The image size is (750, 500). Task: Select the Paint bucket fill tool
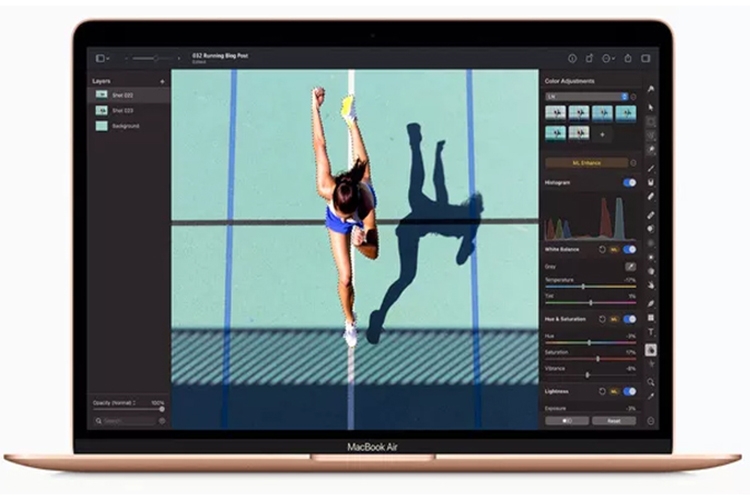pyautogui.click(x=651, y=182)
